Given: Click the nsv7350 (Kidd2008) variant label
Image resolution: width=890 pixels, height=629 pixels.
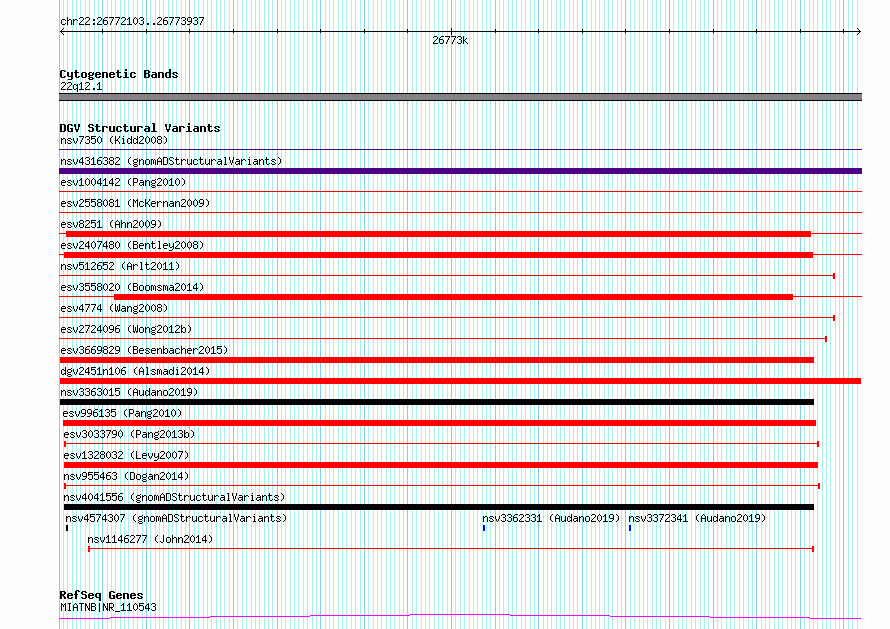Looking at the screenshot, I should pyautogui.click(x=114, y=140).
